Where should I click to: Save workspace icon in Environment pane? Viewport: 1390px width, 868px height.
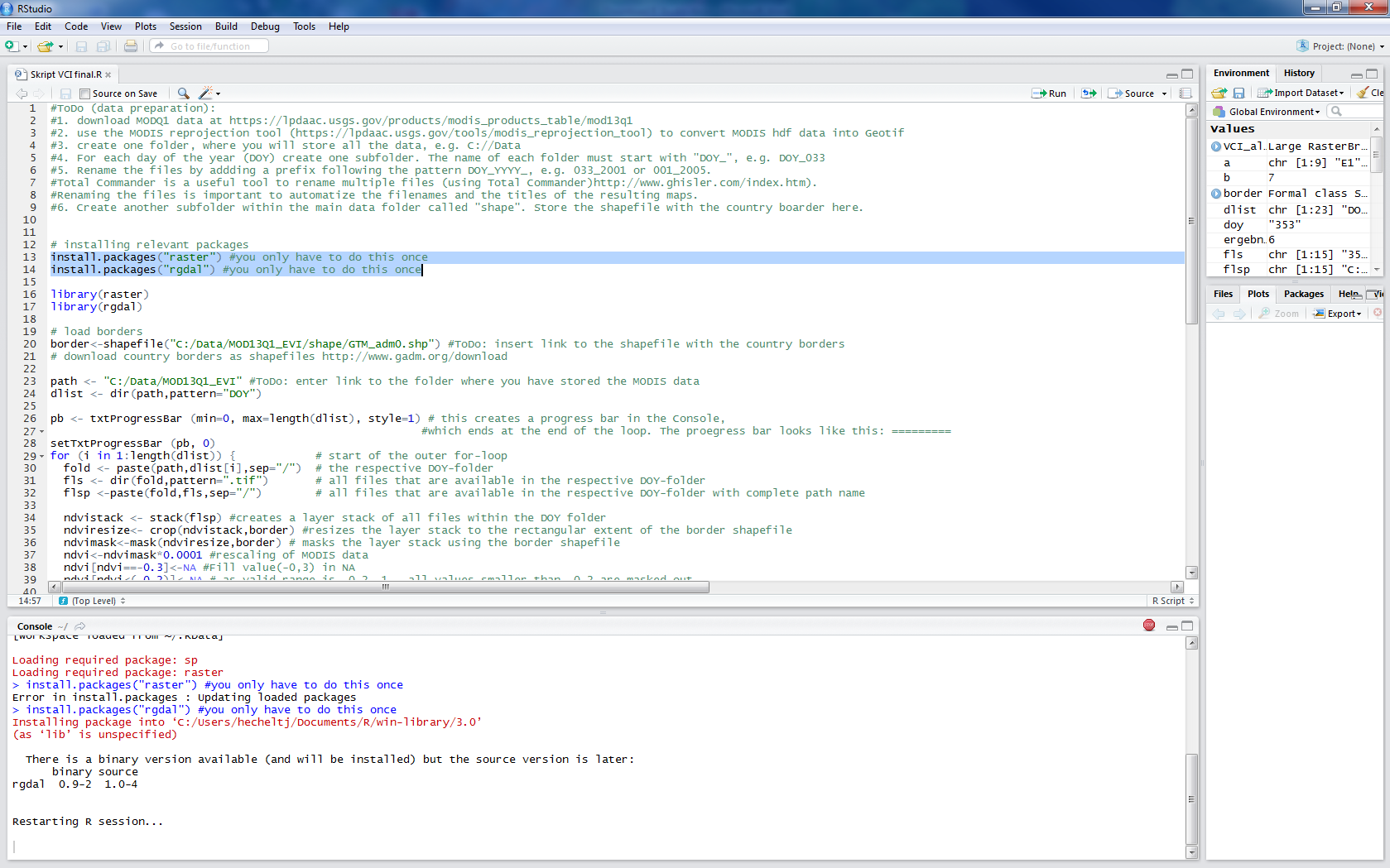(1238, 93)
